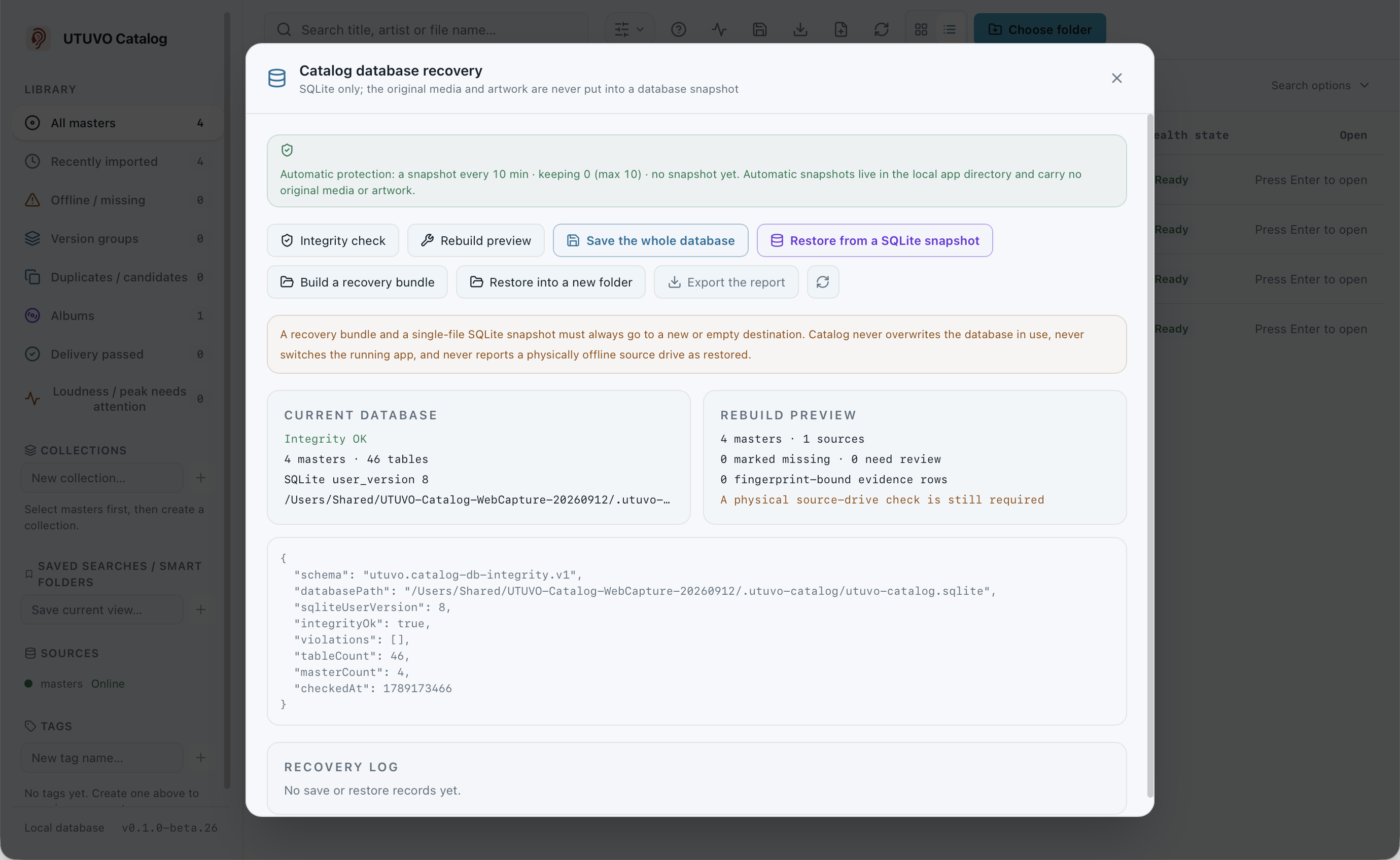Click the plus beside New tag name
This screenshot has height=860, width=1400.
point(201,758)
